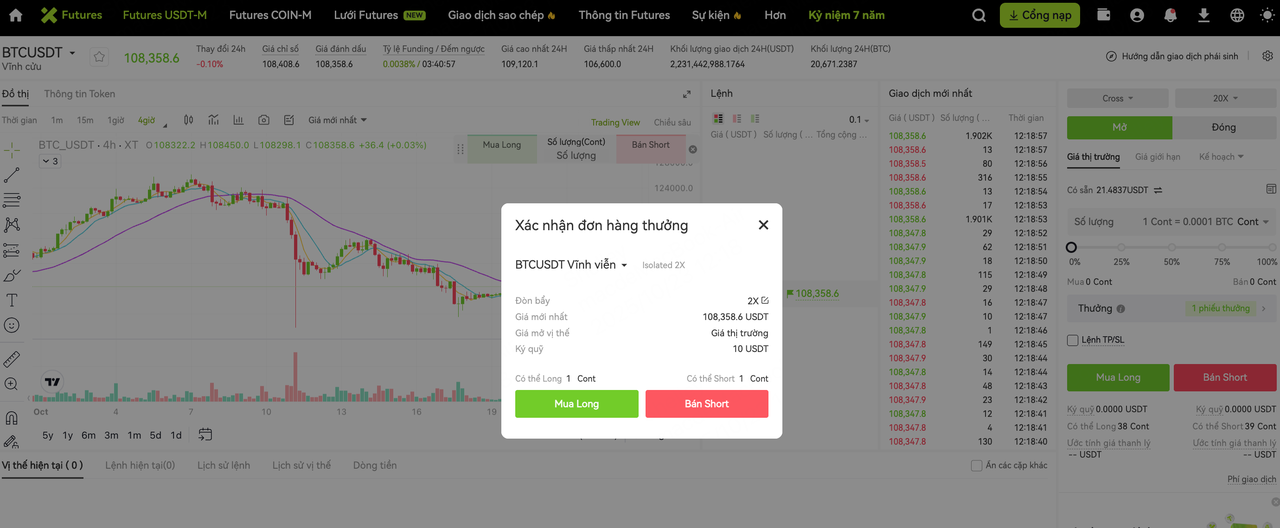Open the wallet icon in header

coord(1104,16)
